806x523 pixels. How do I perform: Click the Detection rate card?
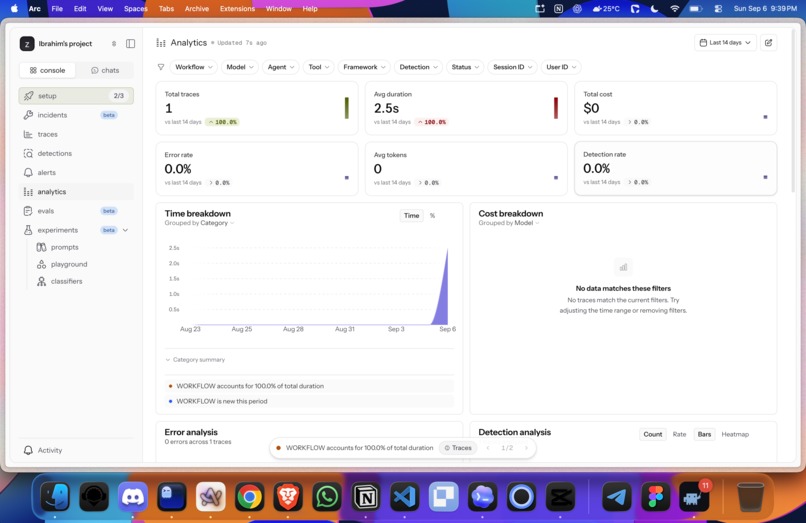[x=675, y=169]
